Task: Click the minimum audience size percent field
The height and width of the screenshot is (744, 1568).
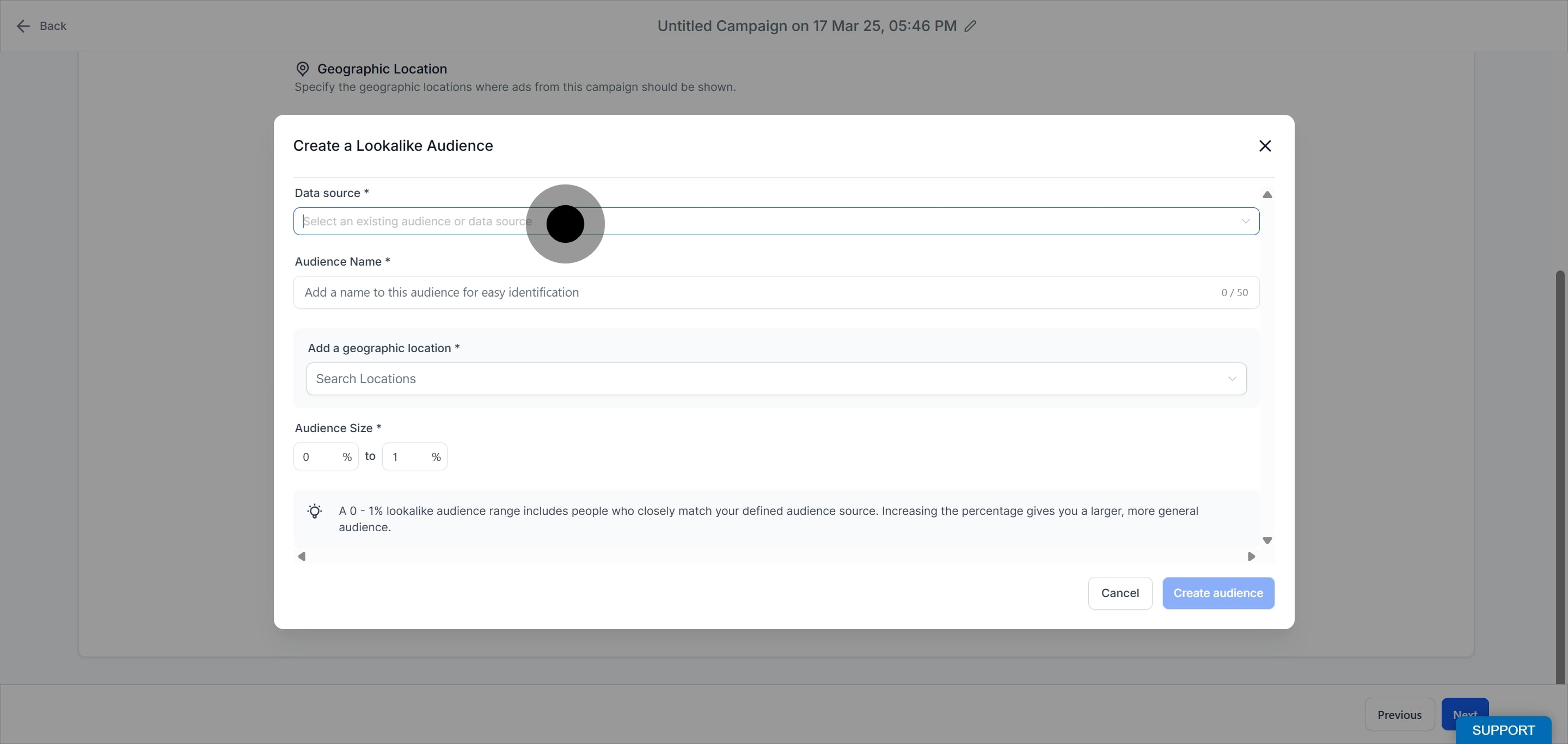Action: coord(326,457)
